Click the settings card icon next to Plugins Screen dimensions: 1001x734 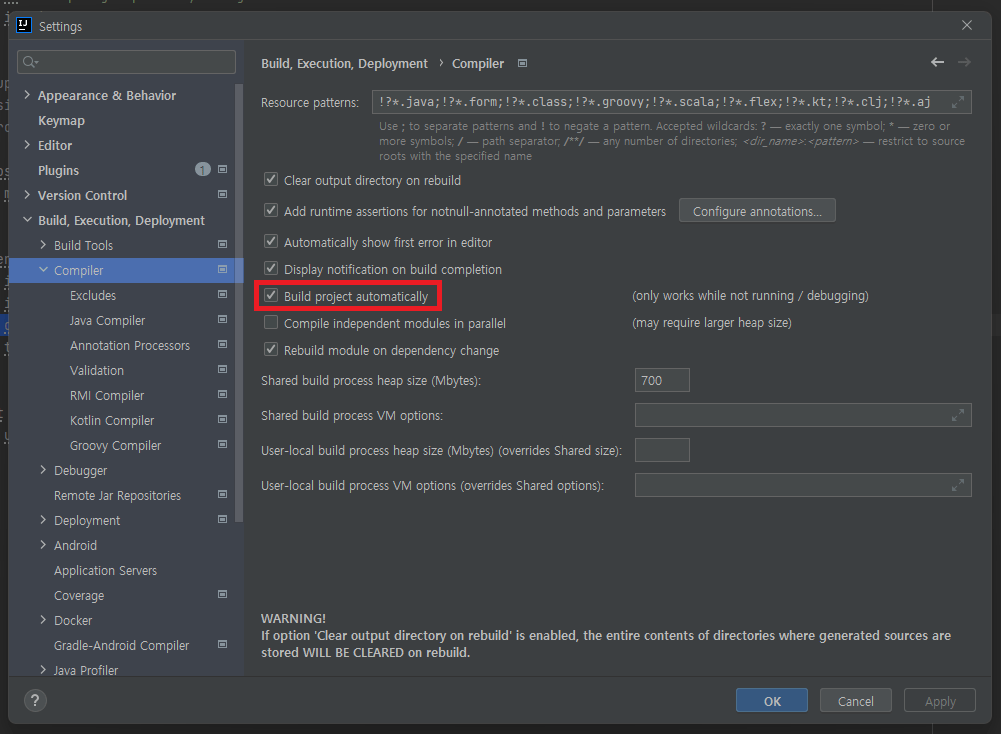pos(222,169)
